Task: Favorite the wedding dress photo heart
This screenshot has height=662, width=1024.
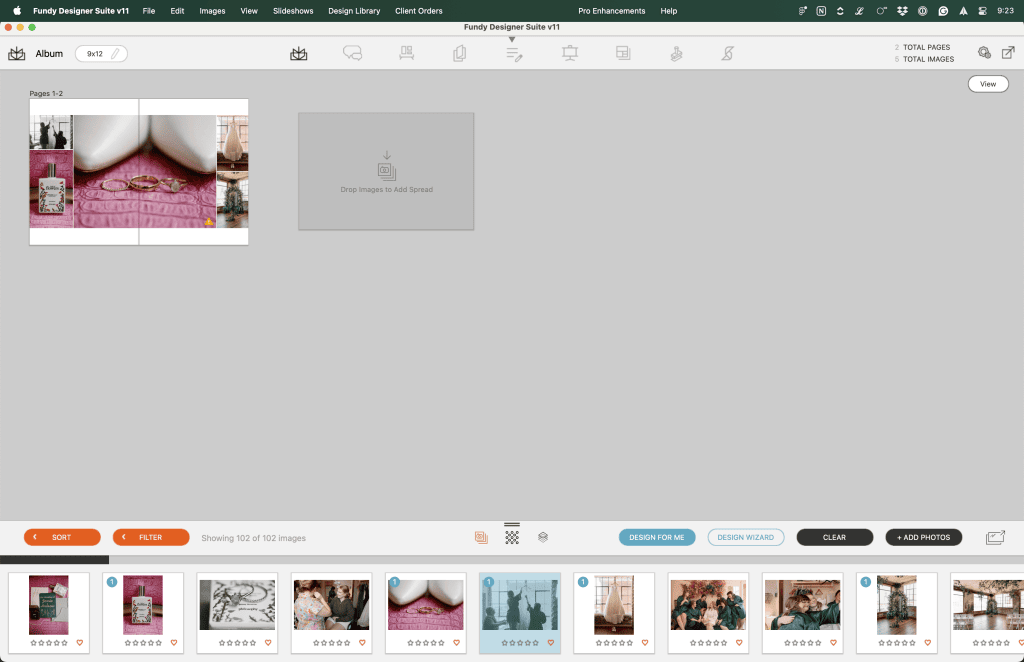Action: pos(645,642)
